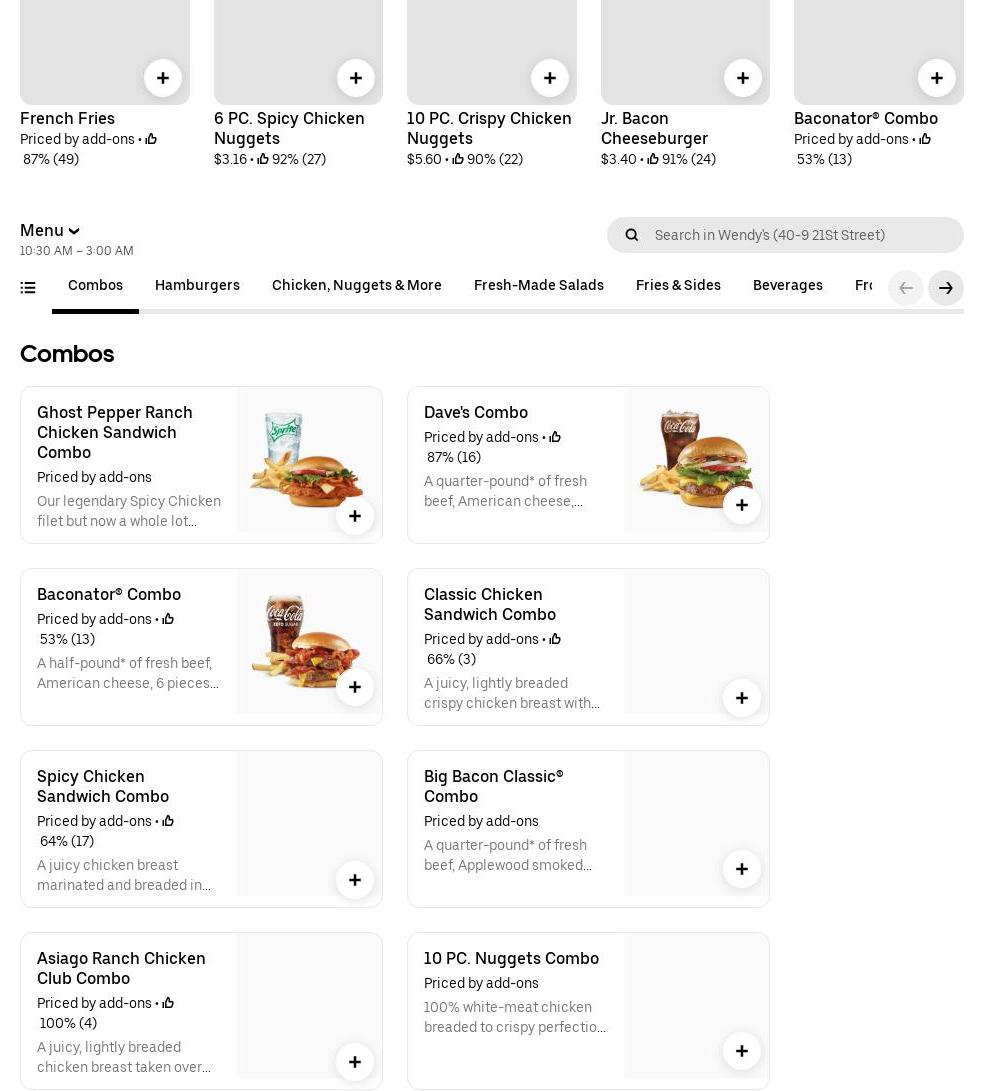
Task: Add Asiago Ranch Chicken Club Combo
Action: coord(354,1062)
